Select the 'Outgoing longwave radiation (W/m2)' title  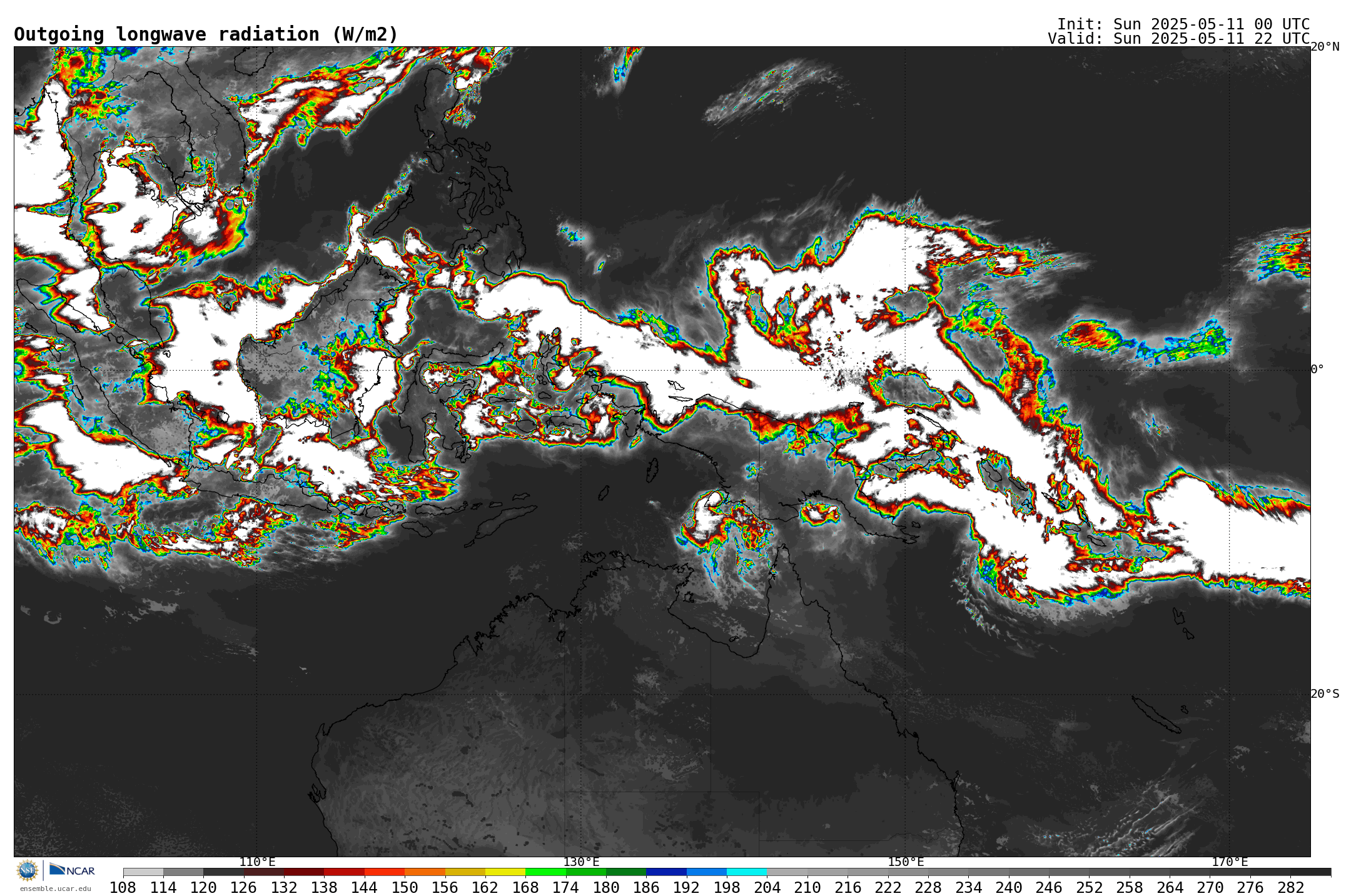point(206,34)
